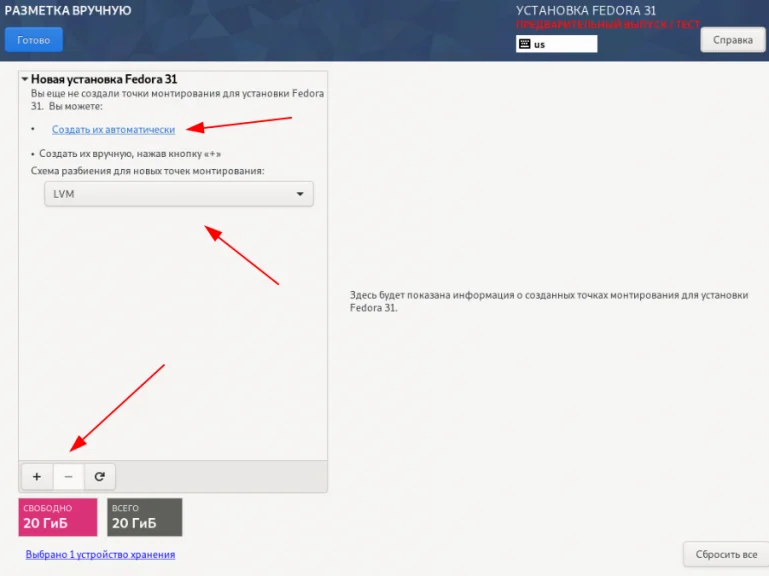Click the УСТАНОВКА FEDORA 31 heading
The image size is (769, 576).
[x=586, y=10]
